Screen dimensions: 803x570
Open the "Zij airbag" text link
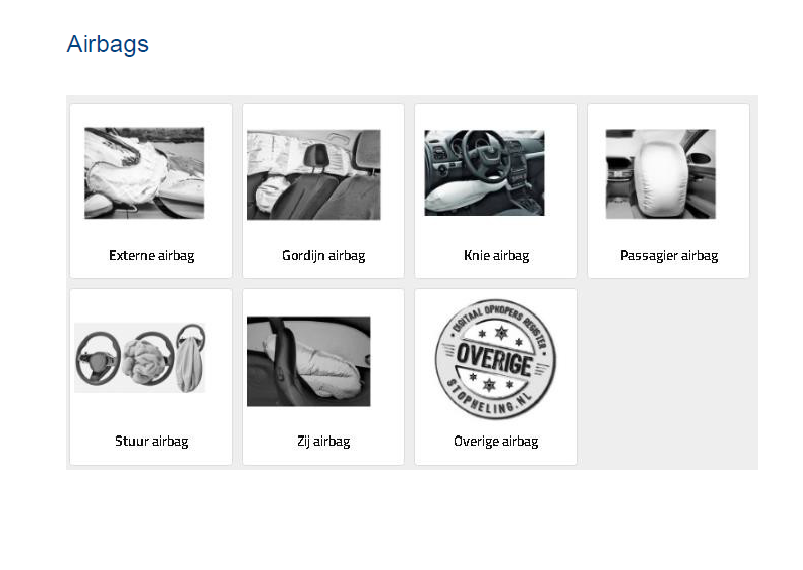324,442
